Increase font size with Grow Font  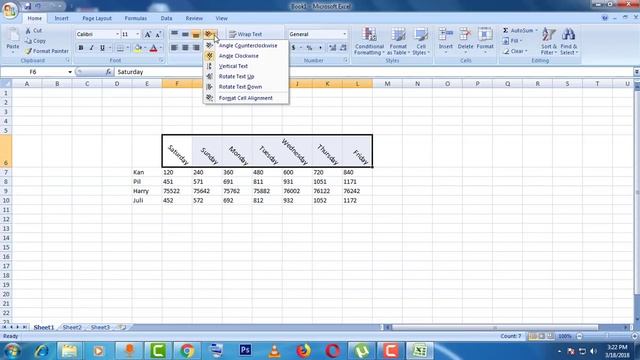pos(148,34)
